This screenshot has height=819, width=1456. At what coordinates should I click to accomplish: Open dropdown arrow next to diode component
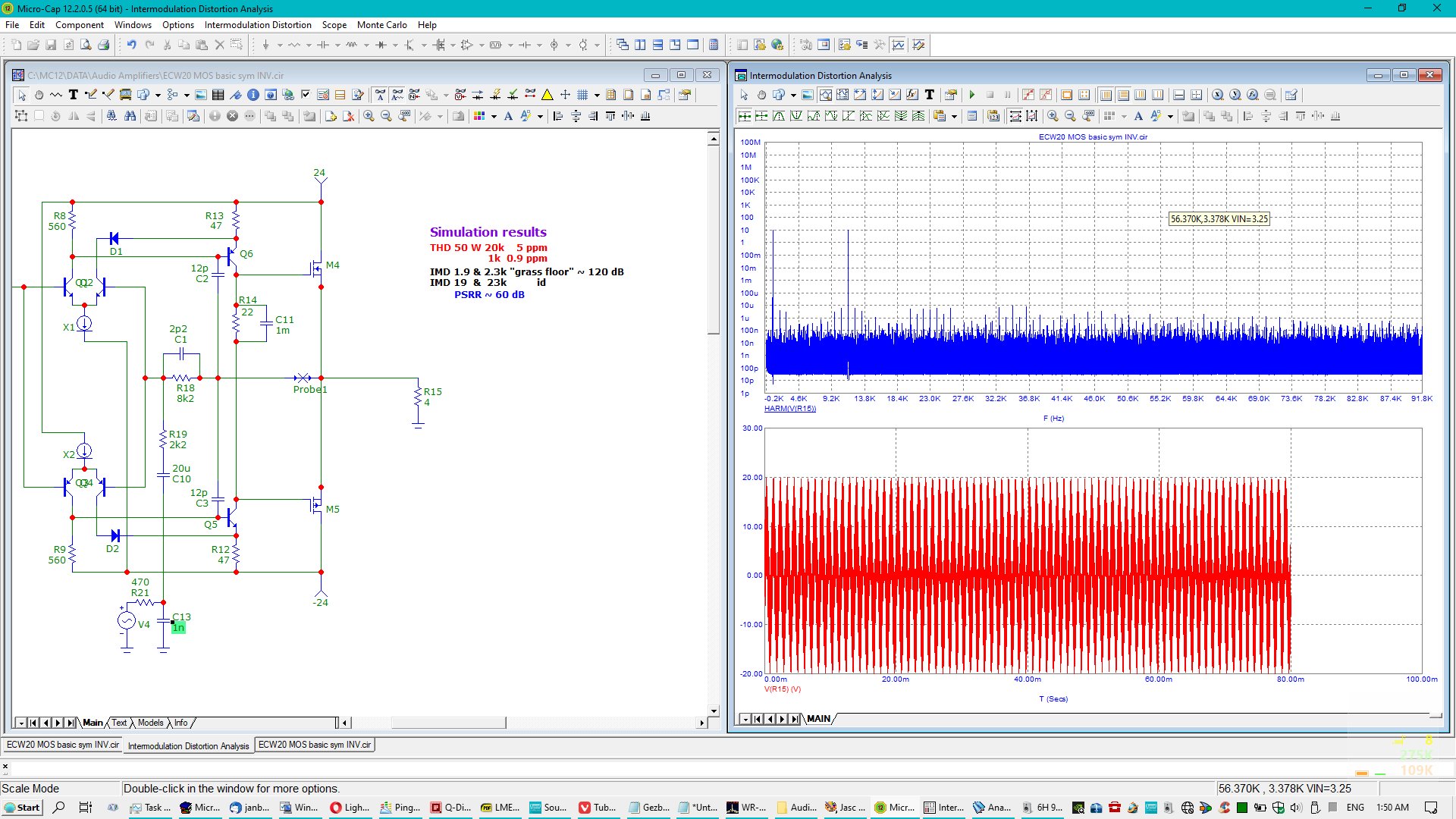[395, 45]
